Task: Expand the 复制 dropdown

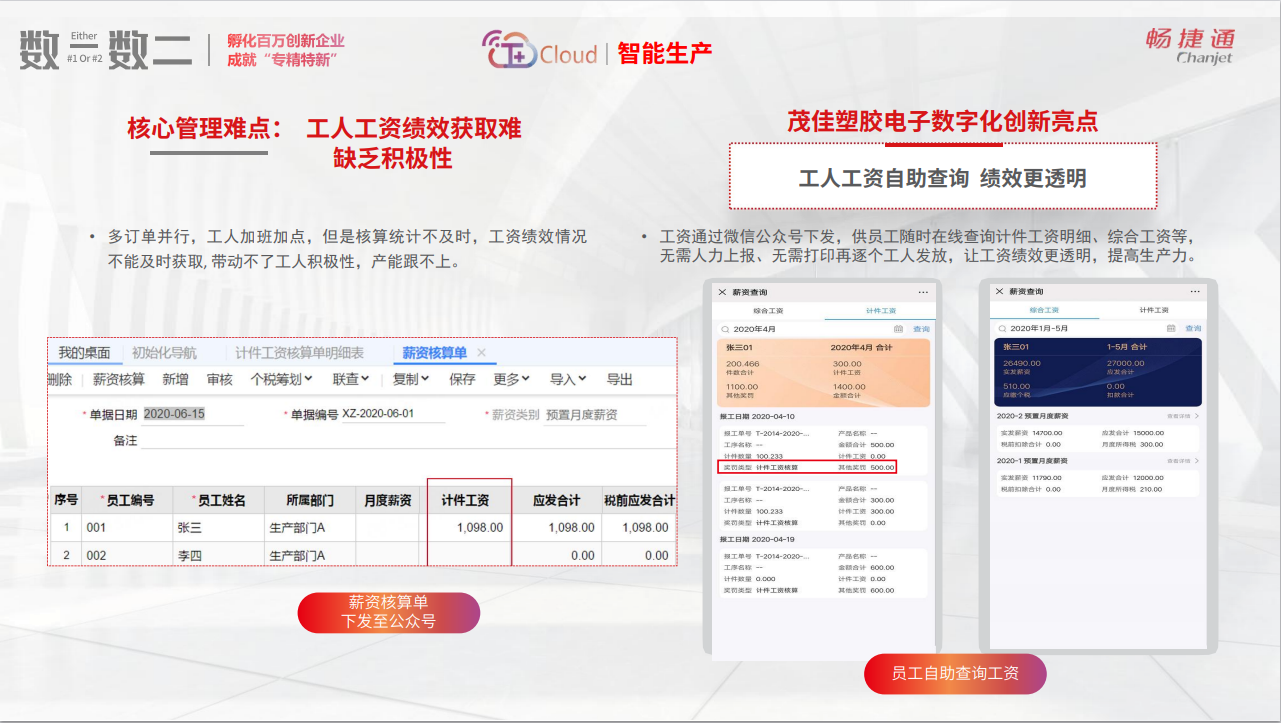Action: 411,379
